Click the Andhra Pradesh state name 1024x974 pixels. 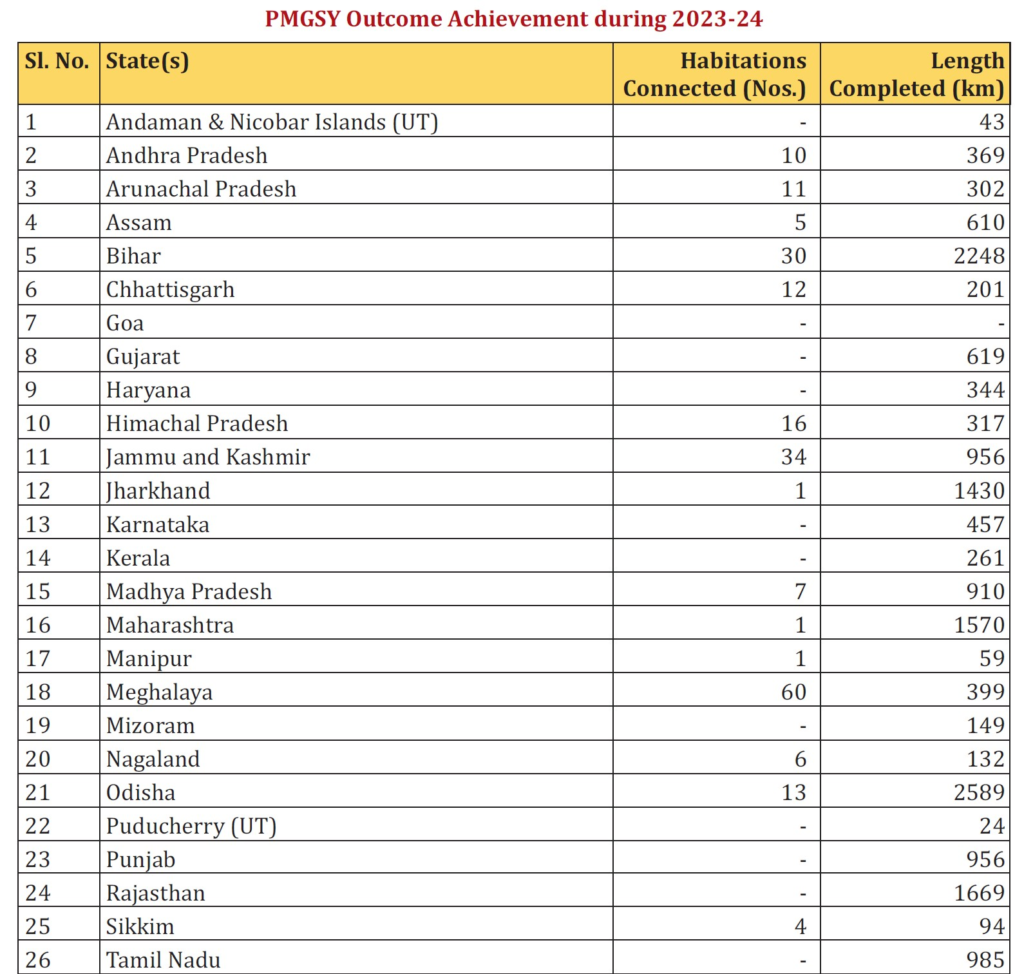(187, 155)
